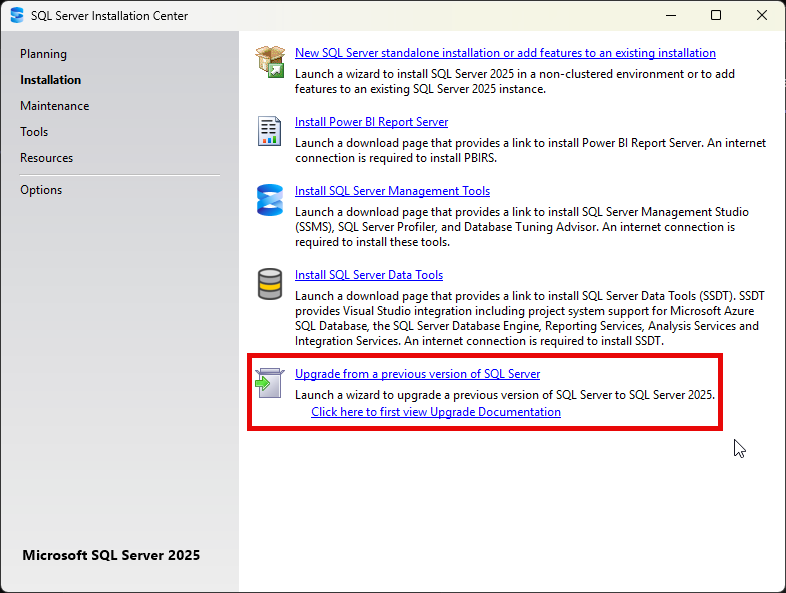Select Installation in the left sidebar

[50, 80]
